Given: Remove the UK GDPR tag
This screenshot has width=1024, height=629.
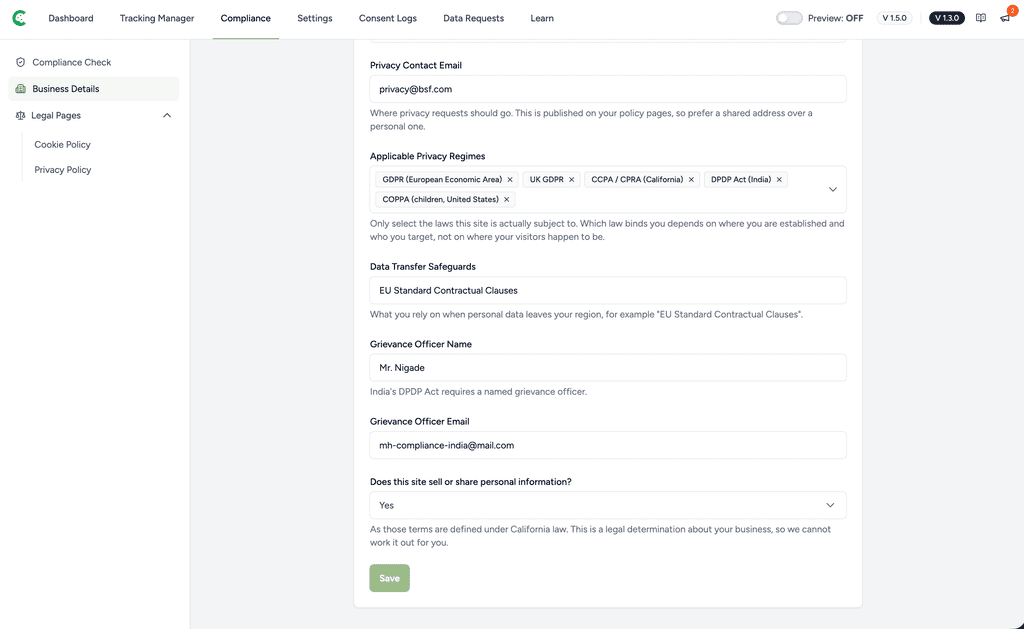Looking at the screenshot, I should (571, 180).
